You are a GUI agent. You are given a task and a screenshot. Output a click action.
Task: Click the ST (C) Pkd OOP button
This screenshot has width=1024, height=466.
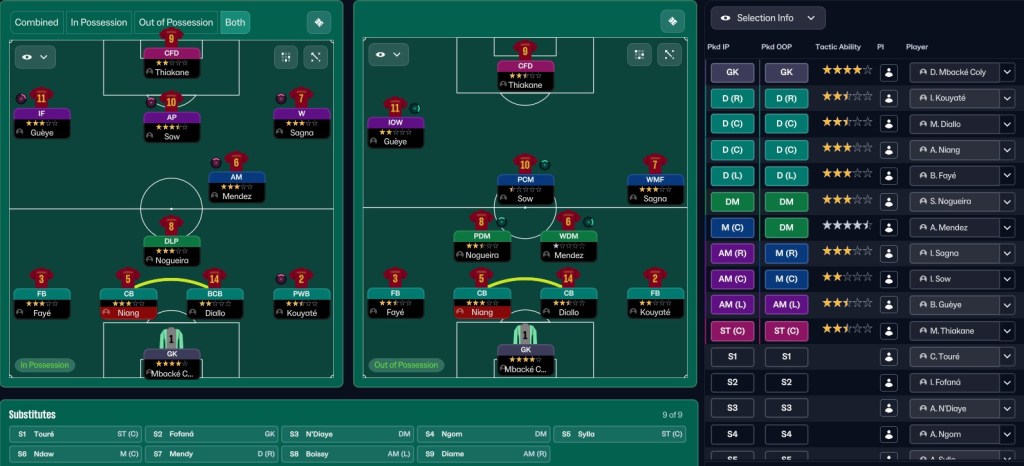pos(786,331)
